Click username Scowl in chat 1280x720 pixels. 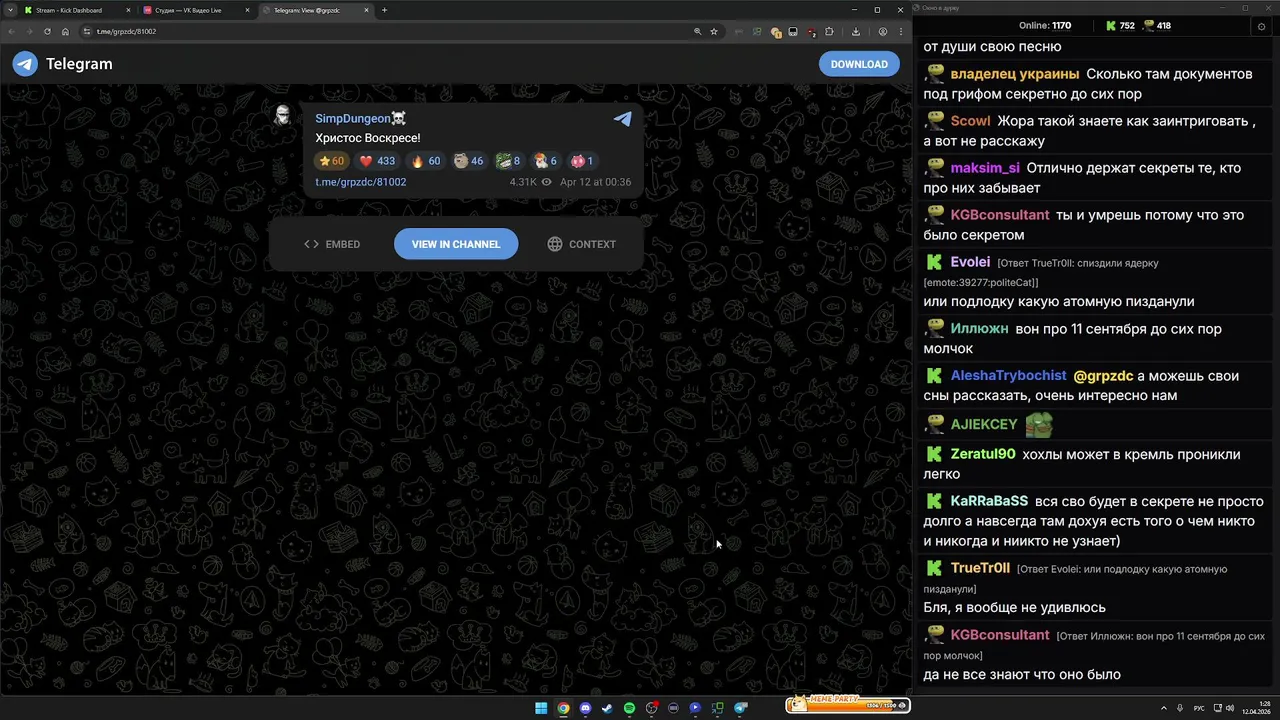pyautogui.click(x=970, y=121)
